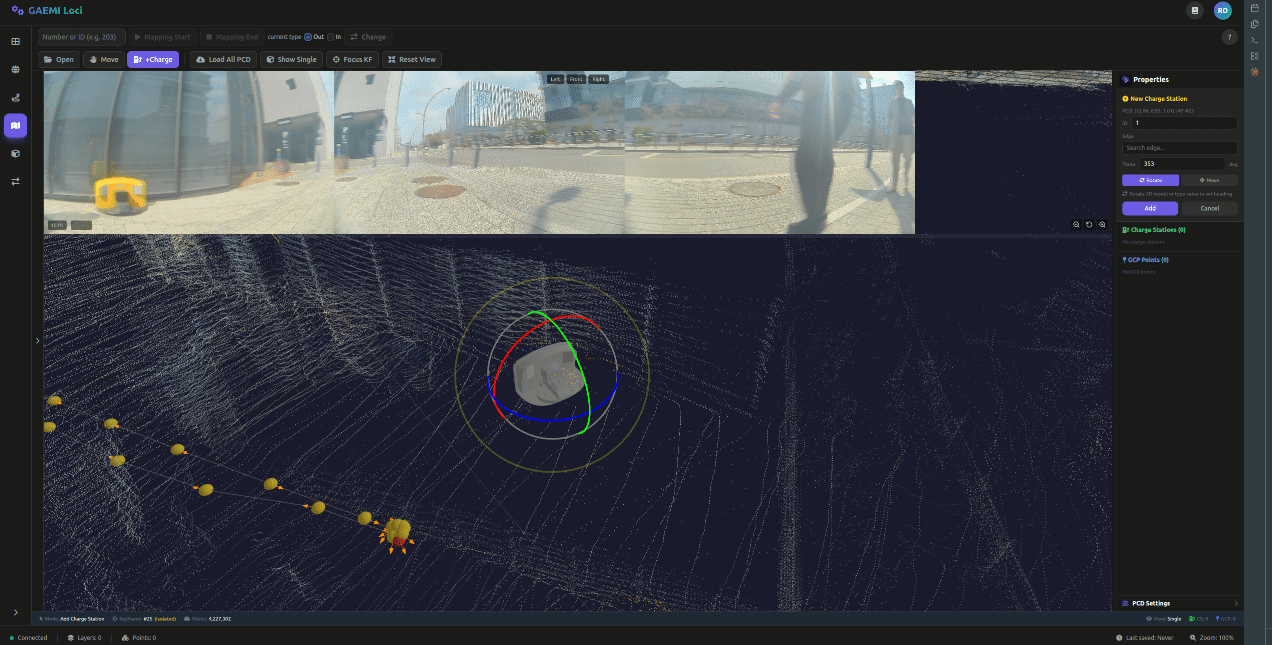
Task: Click the Theta value input field
Action: (1182, 163)
